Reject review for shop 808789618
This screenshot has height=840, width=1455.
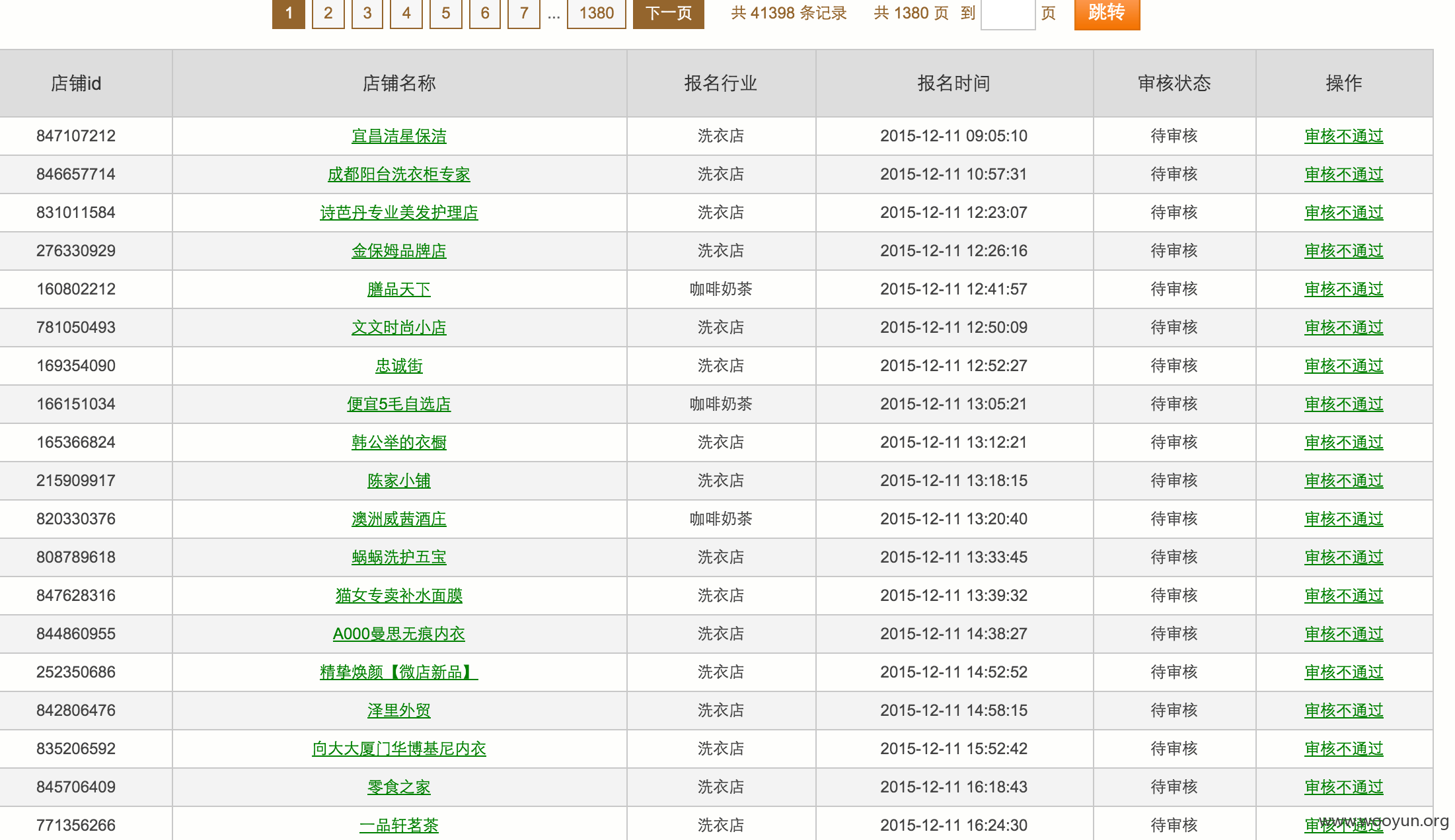(1344, 557)
